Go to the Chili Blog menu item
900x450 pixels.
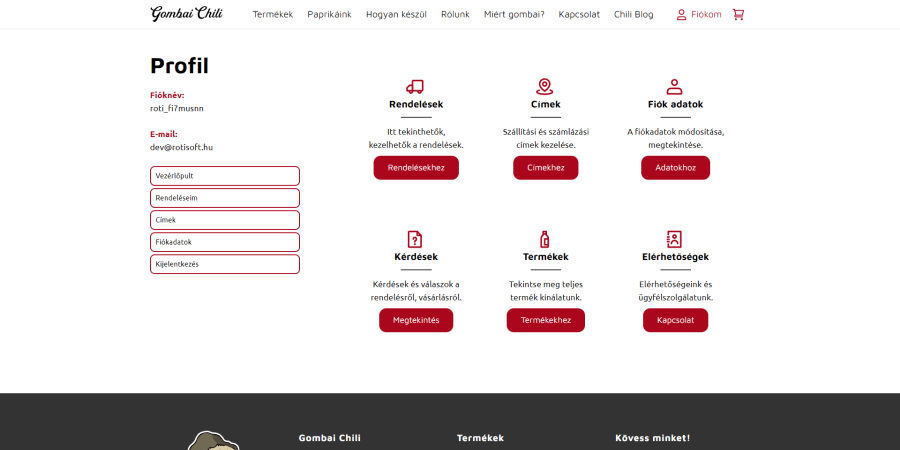(x=633, y=15)
